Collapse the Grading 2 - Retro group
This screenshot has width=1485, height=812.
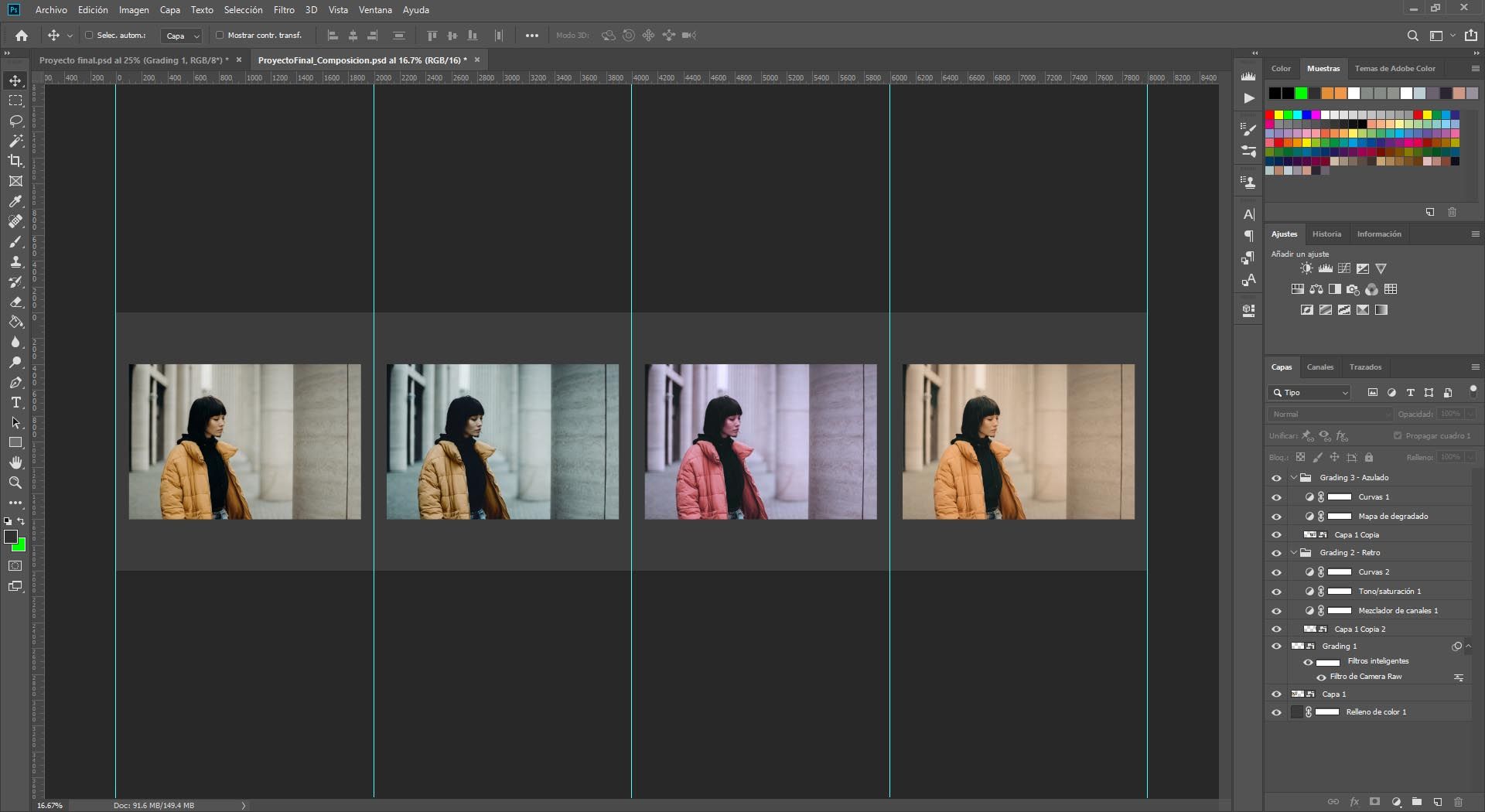click(1293, 553)
